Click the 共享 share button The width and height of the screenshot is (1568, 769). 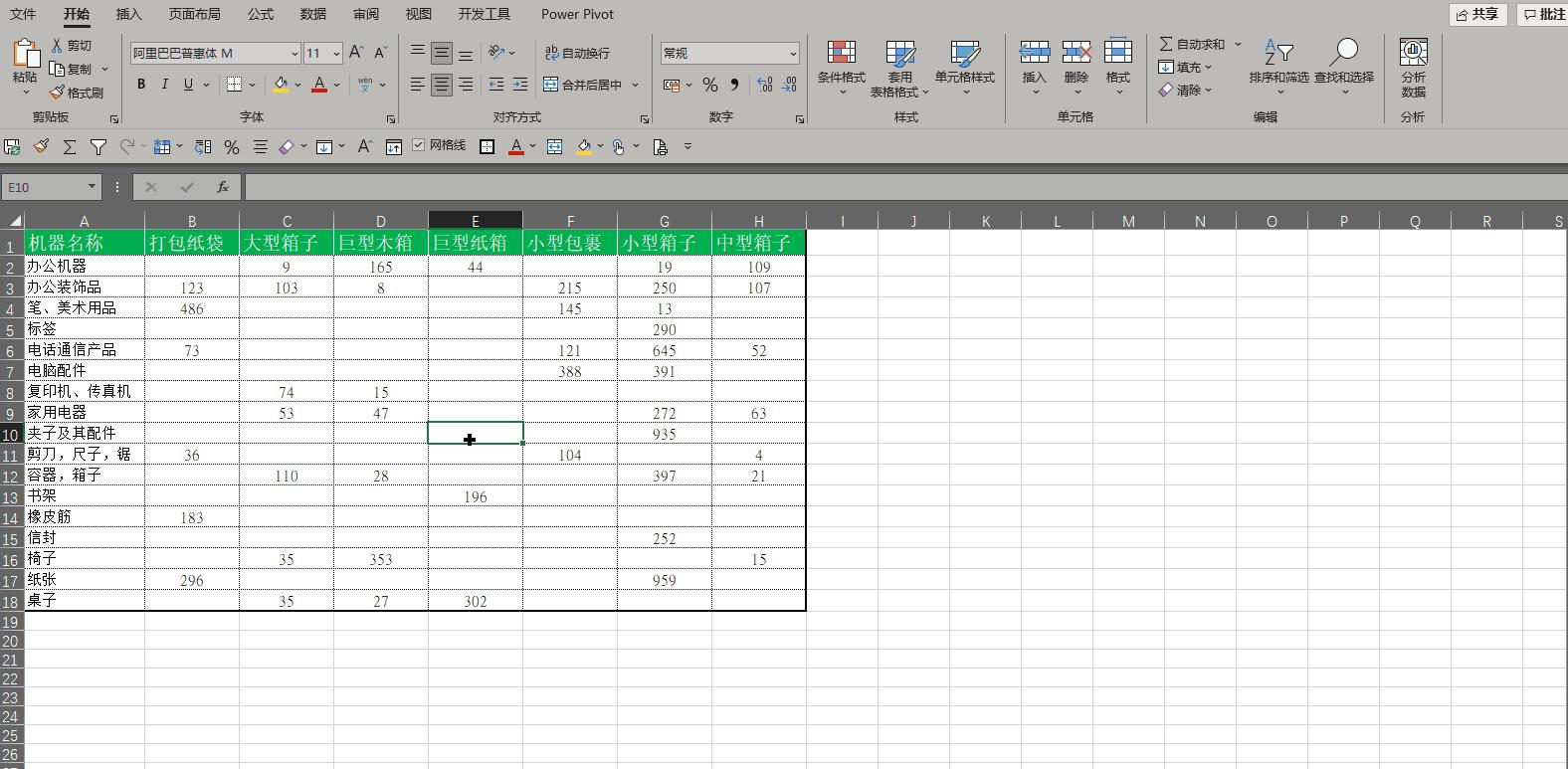[x=1477, y=14]
